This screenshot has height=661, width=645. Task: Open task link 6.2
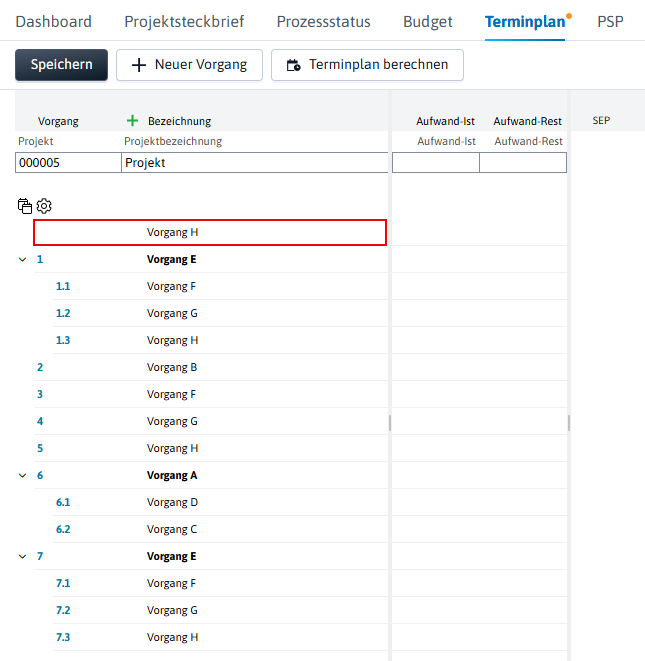pos(63,529)
